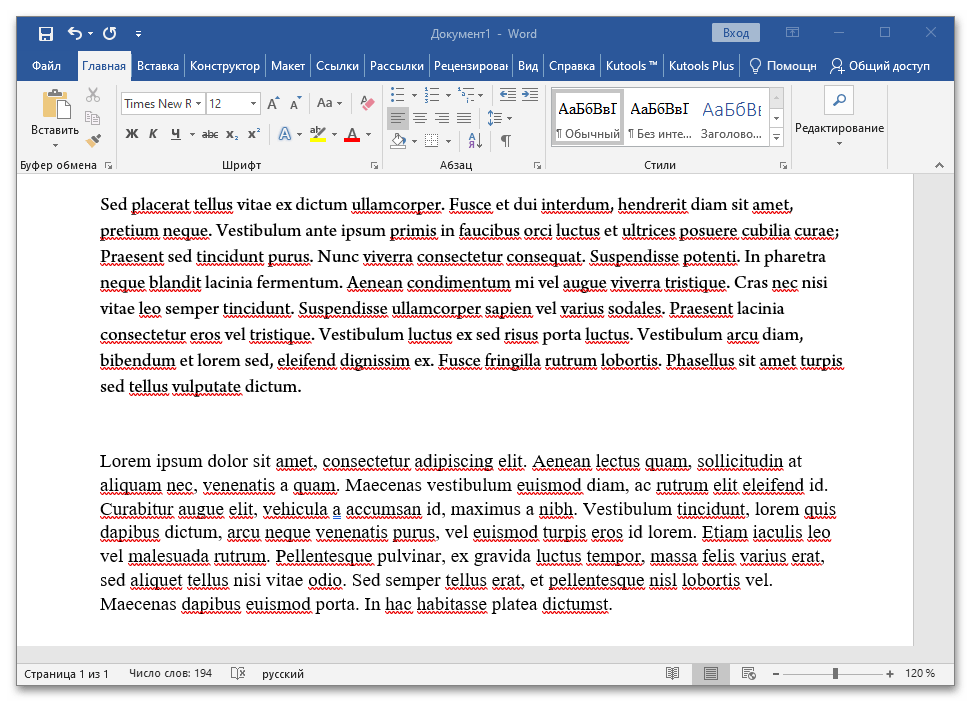This screenshot has height=702, width=971.
Task: Switch to the Вставка ribbon tab
Action: pyautogui.click(x=158, y=66)
